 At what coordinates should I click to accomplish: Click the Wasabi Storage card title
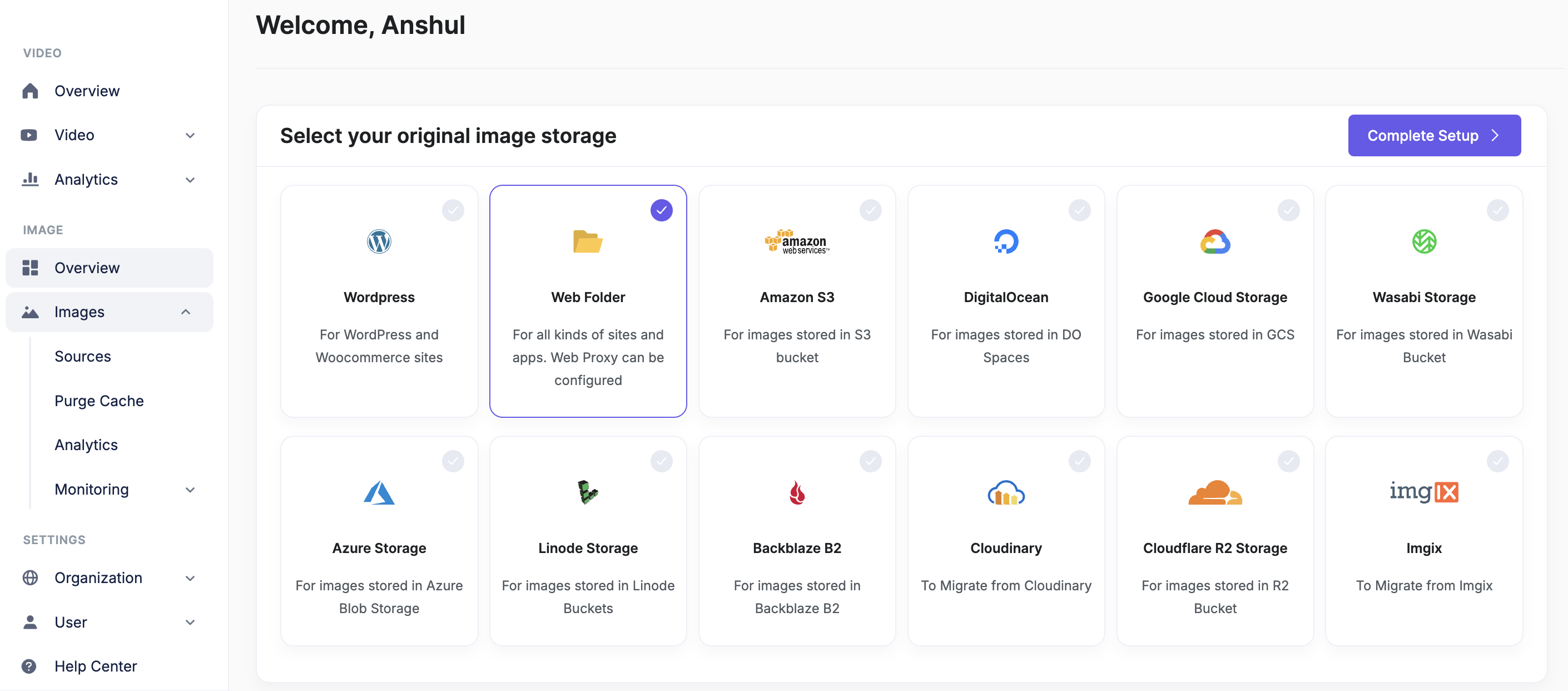[x=1424, y=297]
